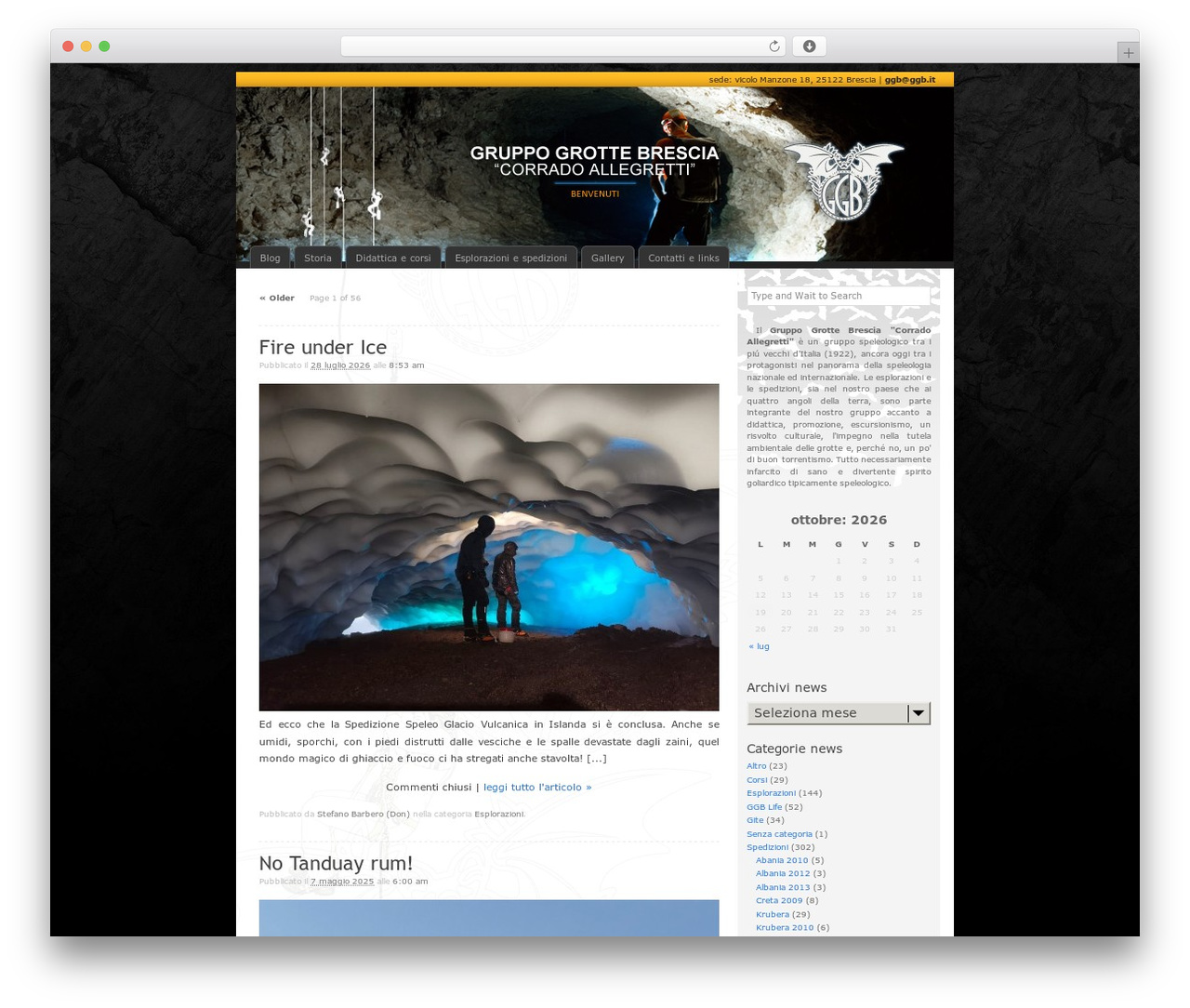Open the Senza categoria link
The image size is (1190, 1008).
(779, 834)
